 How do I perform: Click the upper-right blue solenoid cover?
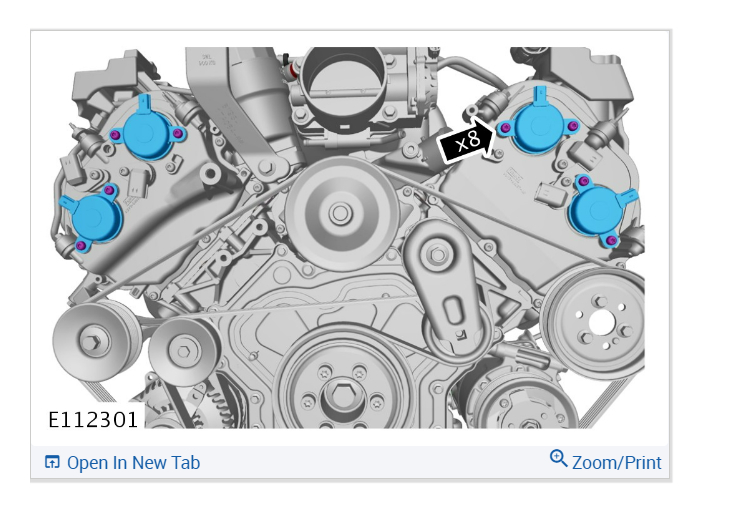pyautogui.click(x=539, y=123)
